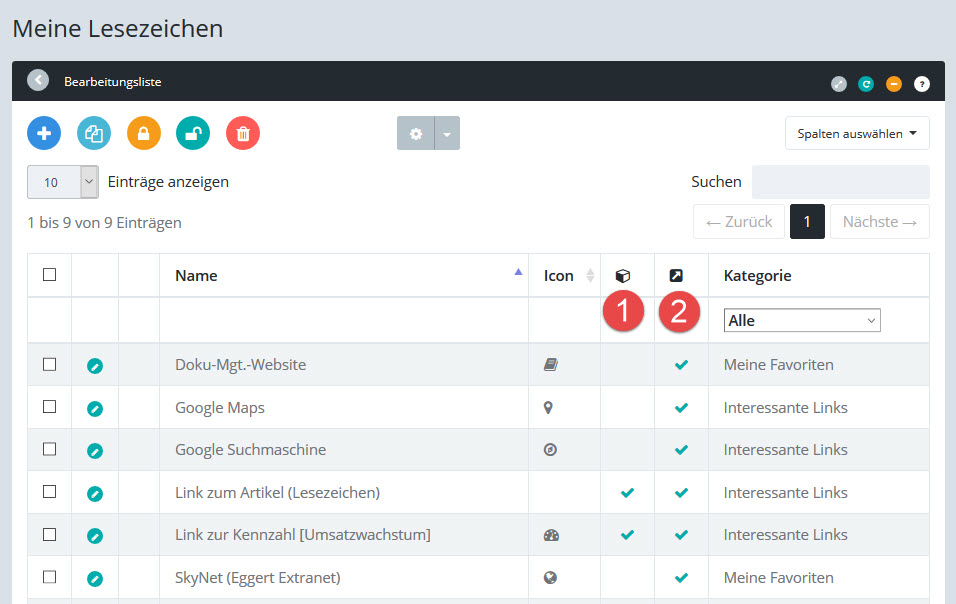Screen dimensions: 956x604
Task: Expand the Kategorie filter set to Alle
Action: click(802, 321)
